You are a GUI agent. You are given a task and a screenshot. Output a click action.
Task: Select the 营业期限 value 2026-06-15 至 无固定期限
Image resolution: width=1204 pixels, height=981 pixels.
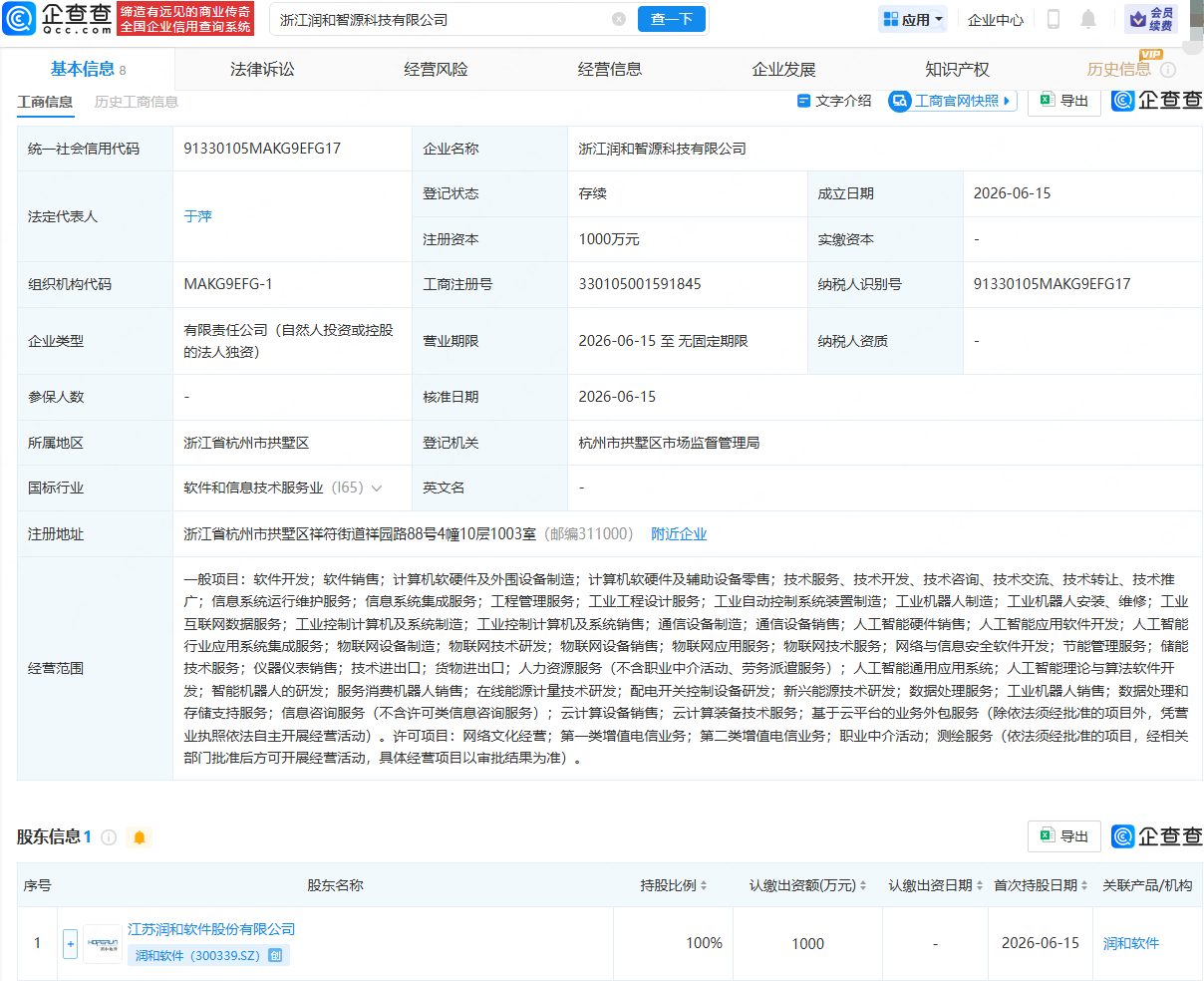[x=663, y=341]
